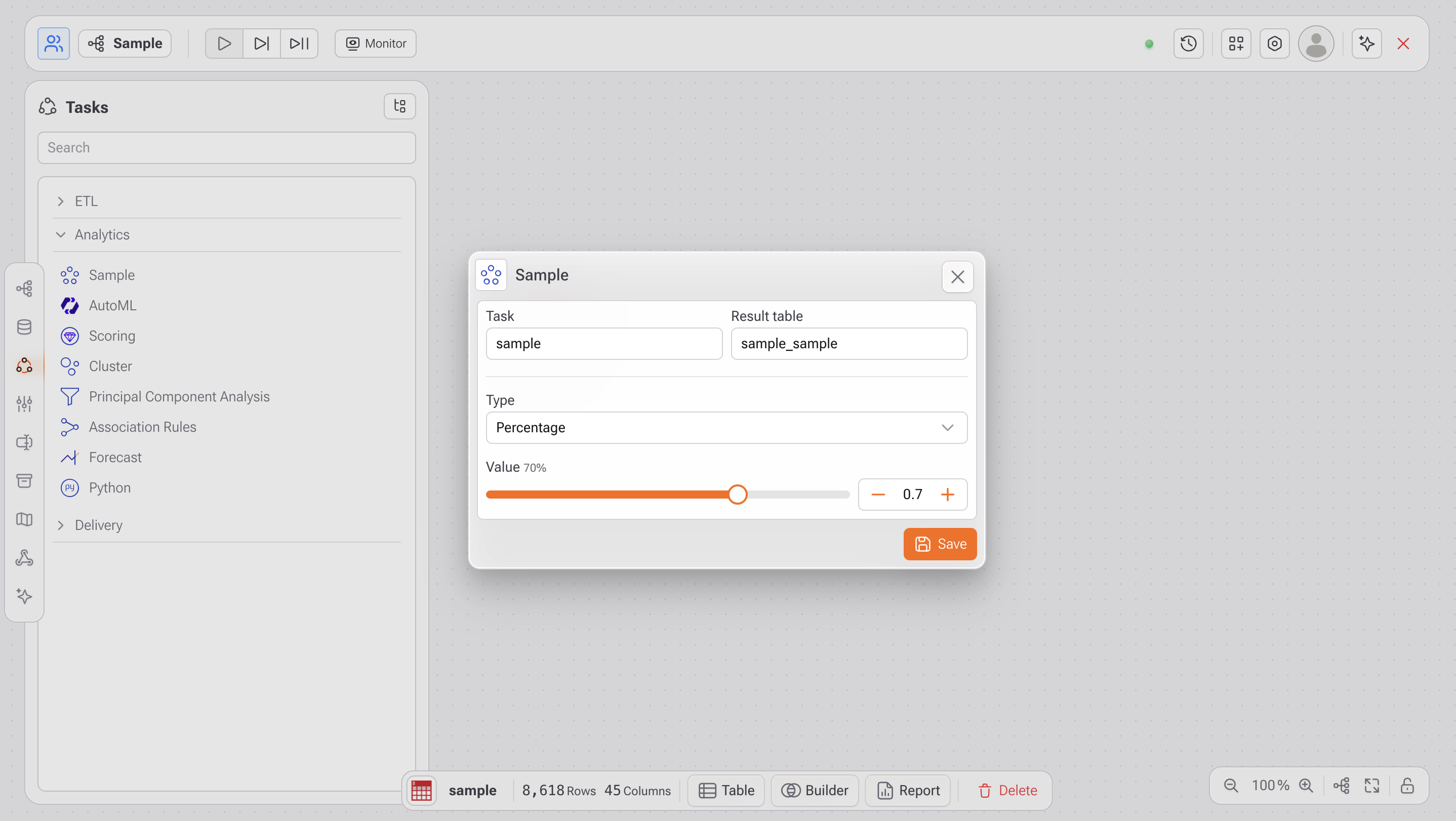Click the tree layout icon beside Tasks
This screenshot has height=821, width=1456.
(399, 106)
